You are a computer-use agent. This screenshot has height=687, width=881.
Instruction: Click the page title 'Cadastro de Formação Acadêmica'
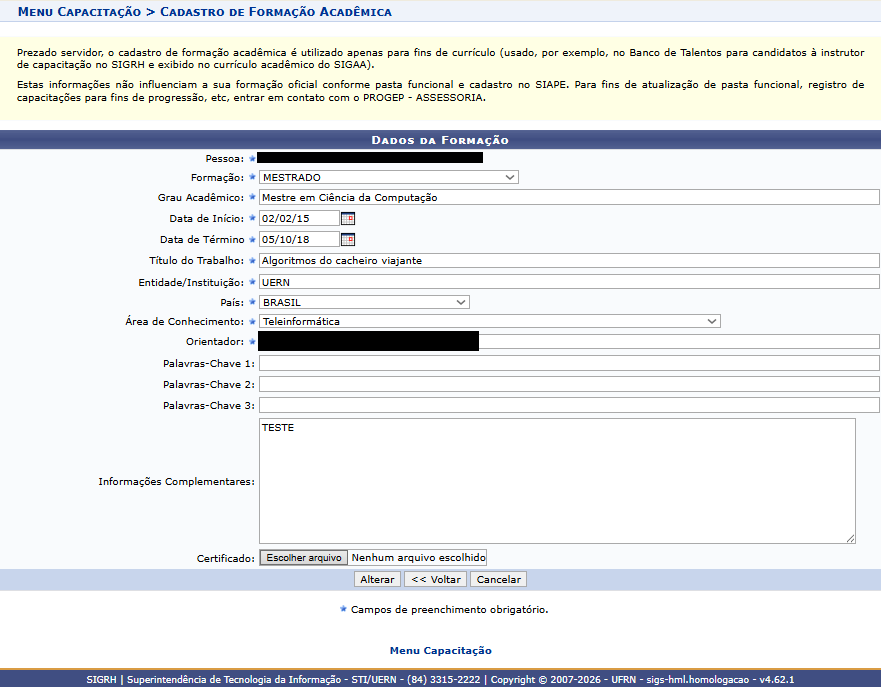(276, 12)
